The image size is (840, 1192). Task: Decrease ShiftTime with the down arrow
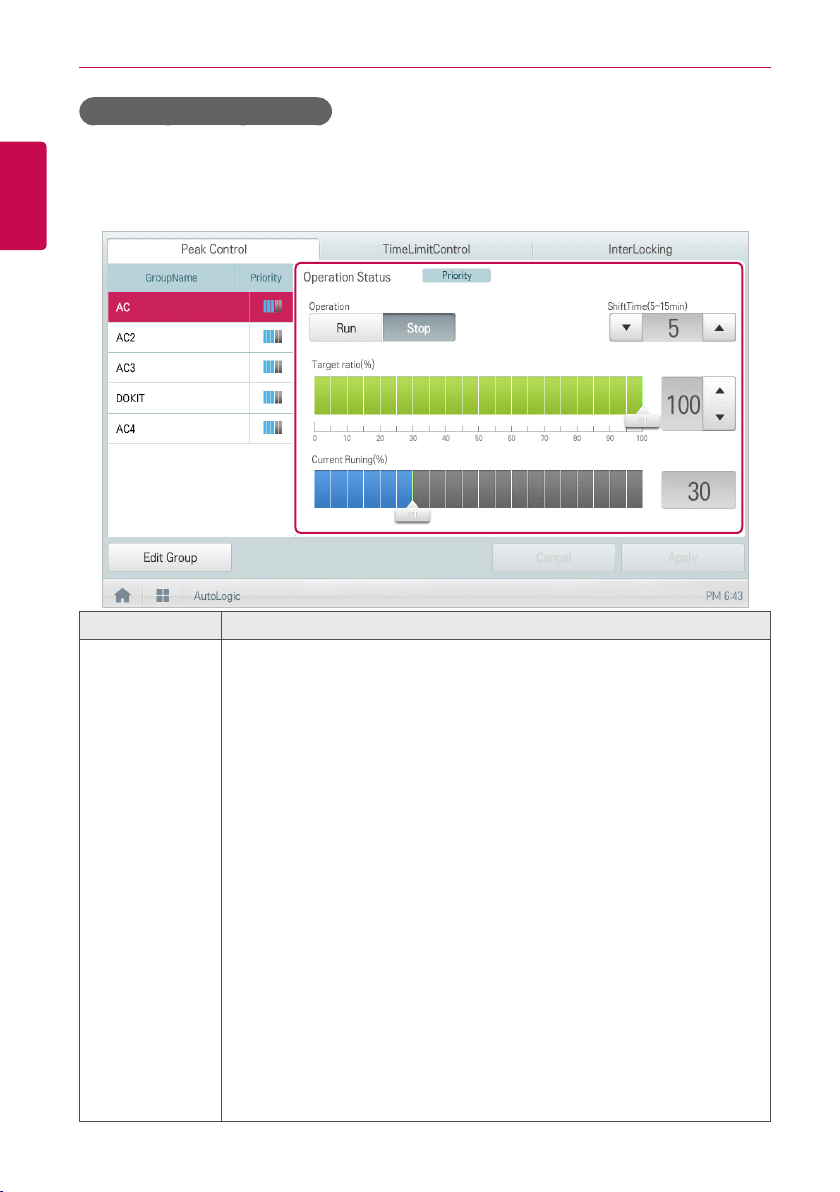coord(626,328)
